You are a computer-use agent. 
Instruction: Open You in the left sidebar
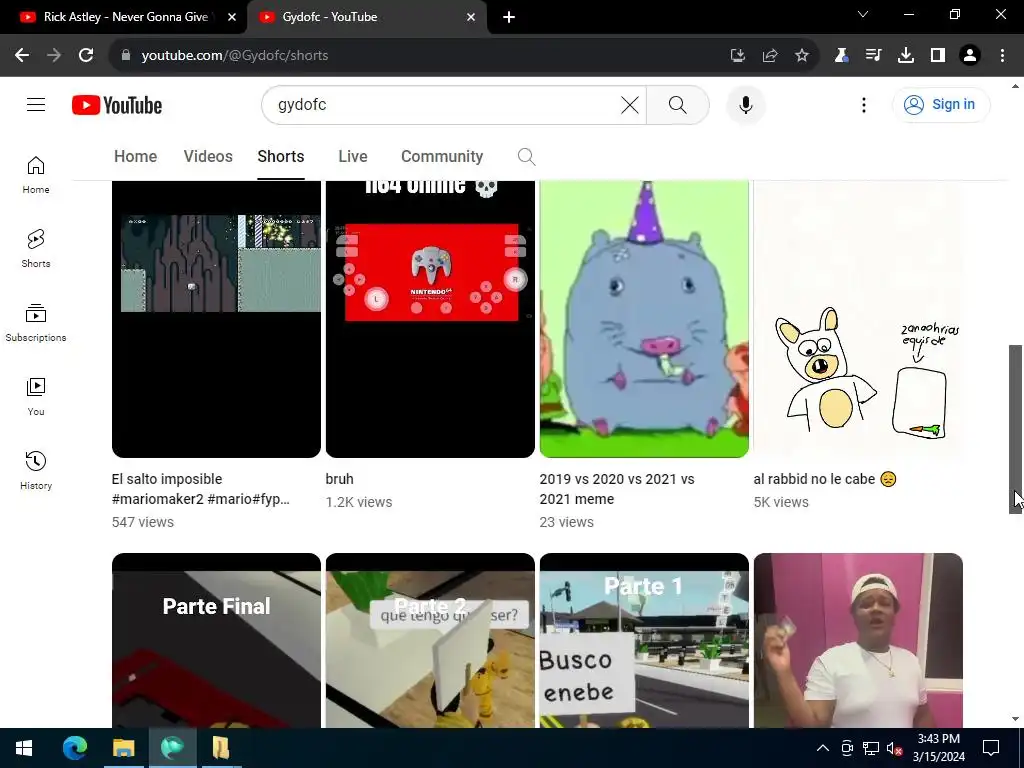(36, 396)
